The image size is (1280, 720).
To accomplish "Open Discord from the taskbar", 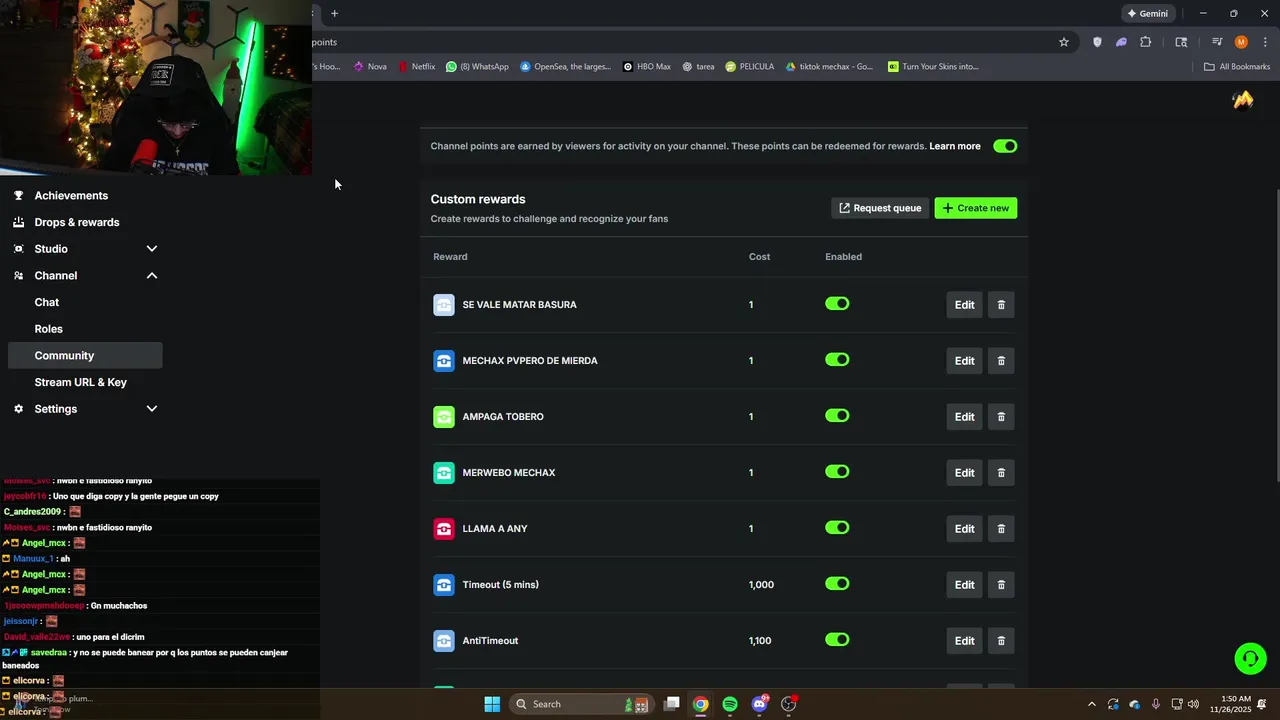I will point(760,704).
